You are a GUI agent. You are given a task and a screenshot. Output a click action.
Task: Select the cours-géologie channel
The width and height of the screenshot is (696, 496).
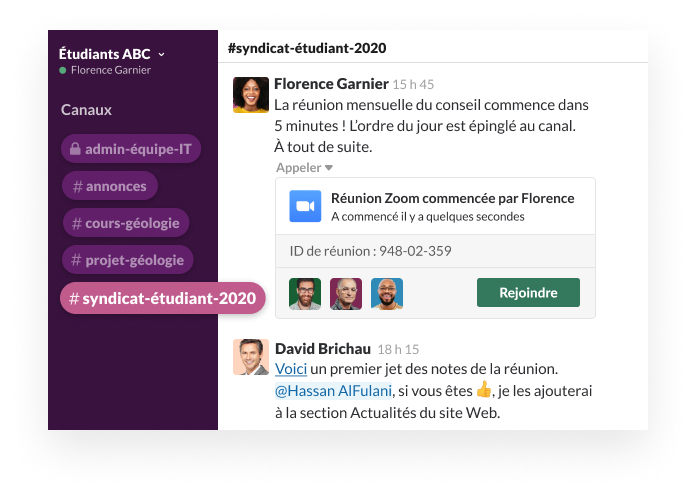click(125, 223)
